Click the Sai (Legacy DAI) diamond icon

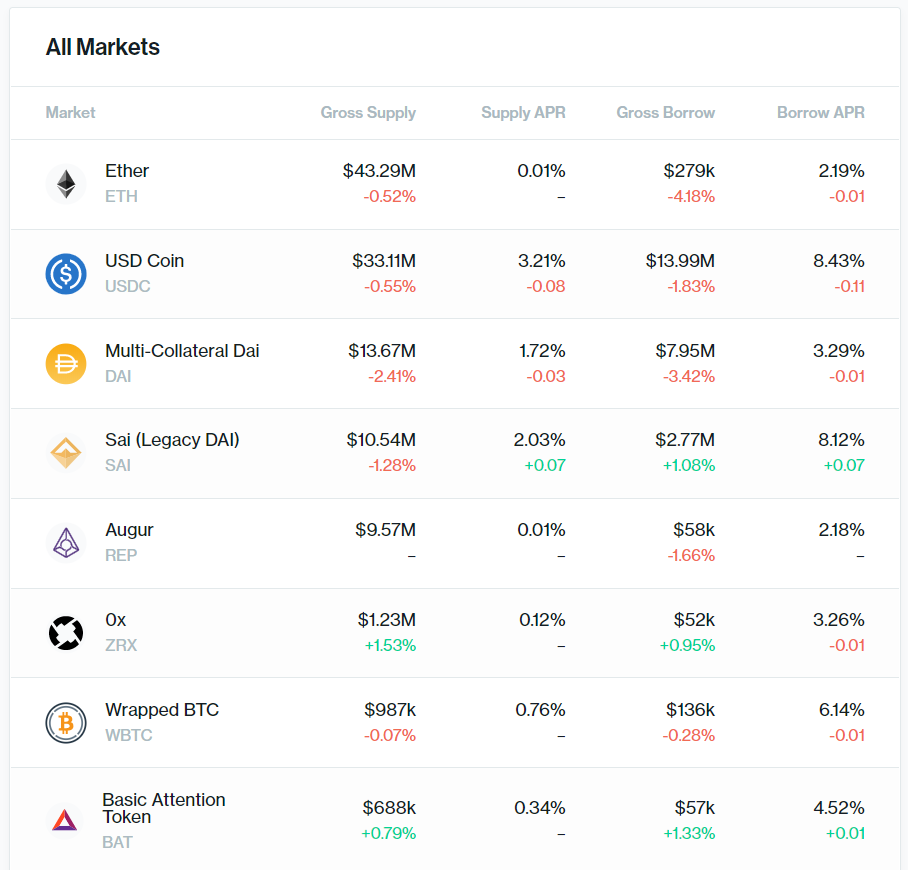pos(66,452)
